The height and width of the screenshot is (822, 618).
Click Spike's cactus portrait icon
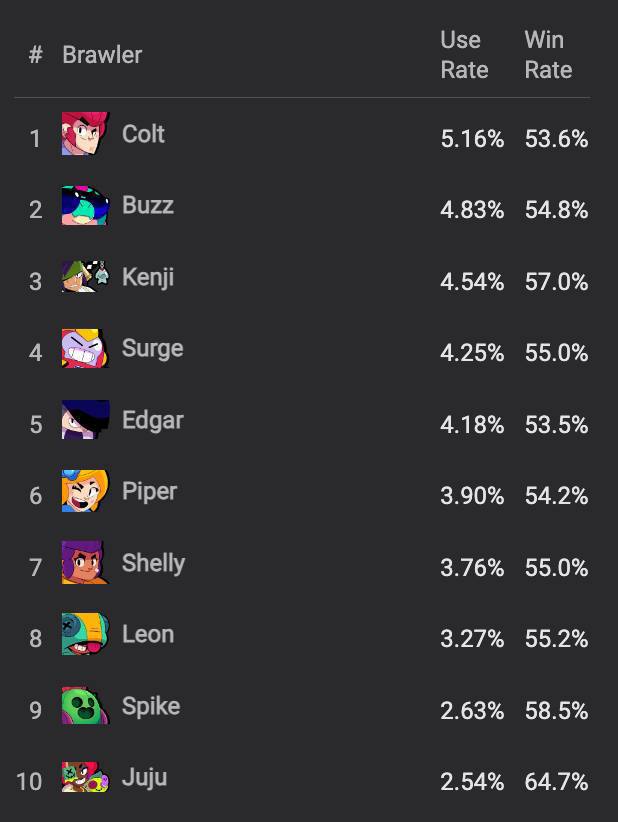pyautogui.click(x=84, y=706)
